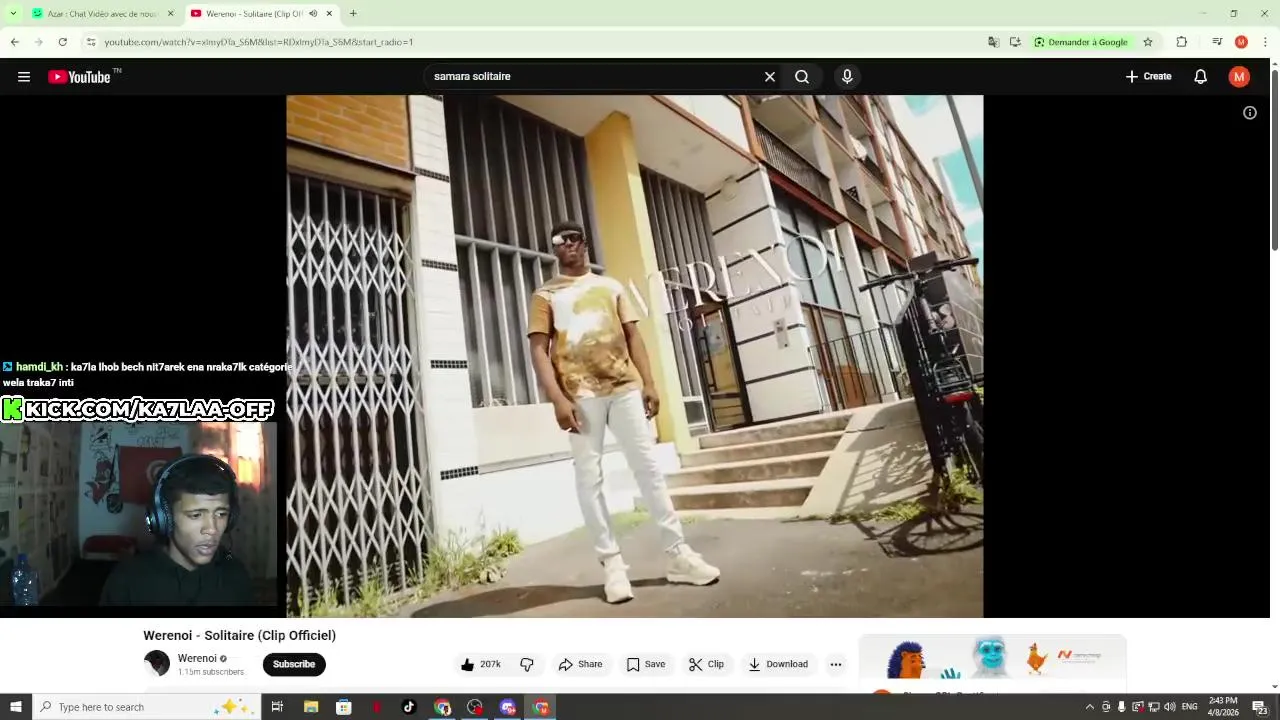Screen dimensions: 1280x720
Task: Reload the page in Chrome
Action: [63, 42]
